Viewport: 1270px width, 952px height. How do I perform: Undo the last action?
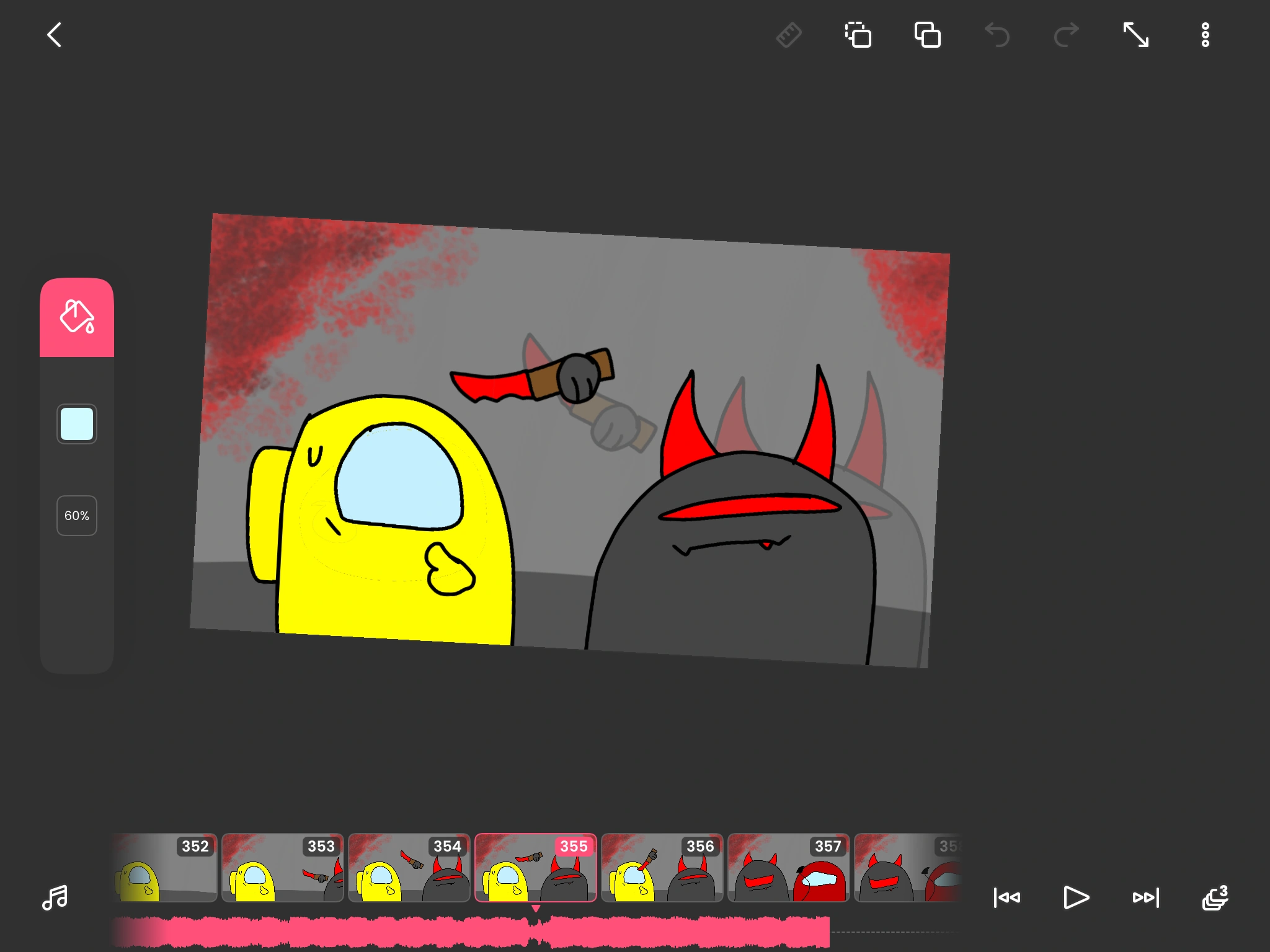(997, 35)
